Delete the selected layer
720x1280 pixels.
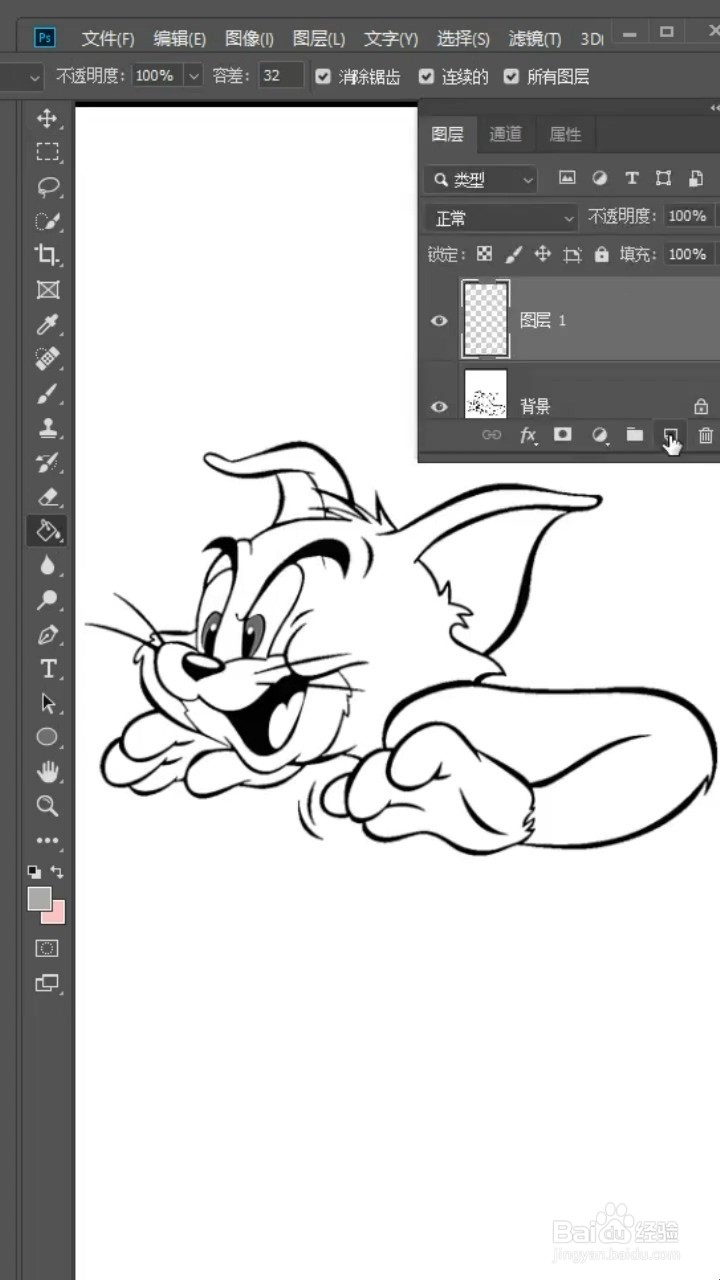706,435
